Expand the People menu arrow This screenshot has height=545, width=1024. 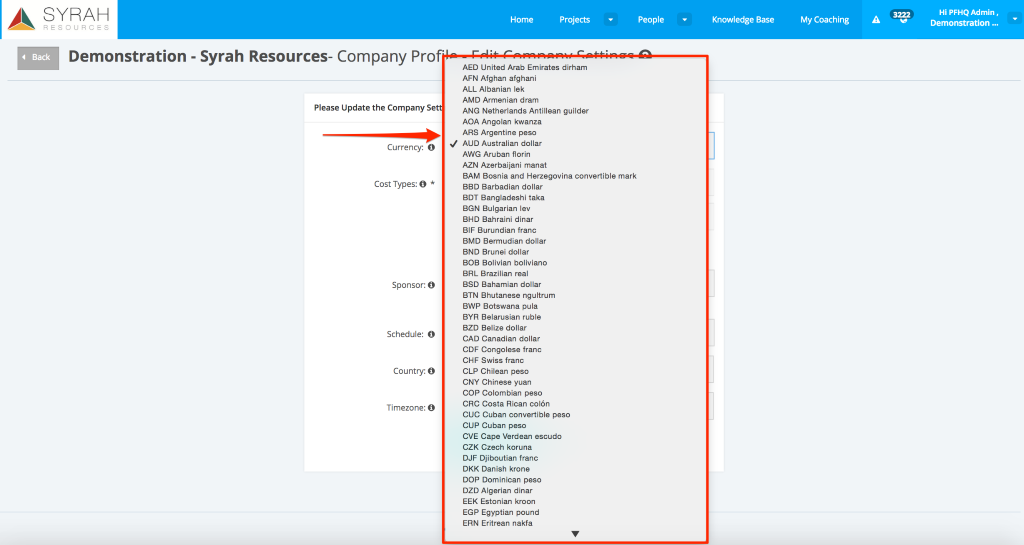[x=684, y=20]
